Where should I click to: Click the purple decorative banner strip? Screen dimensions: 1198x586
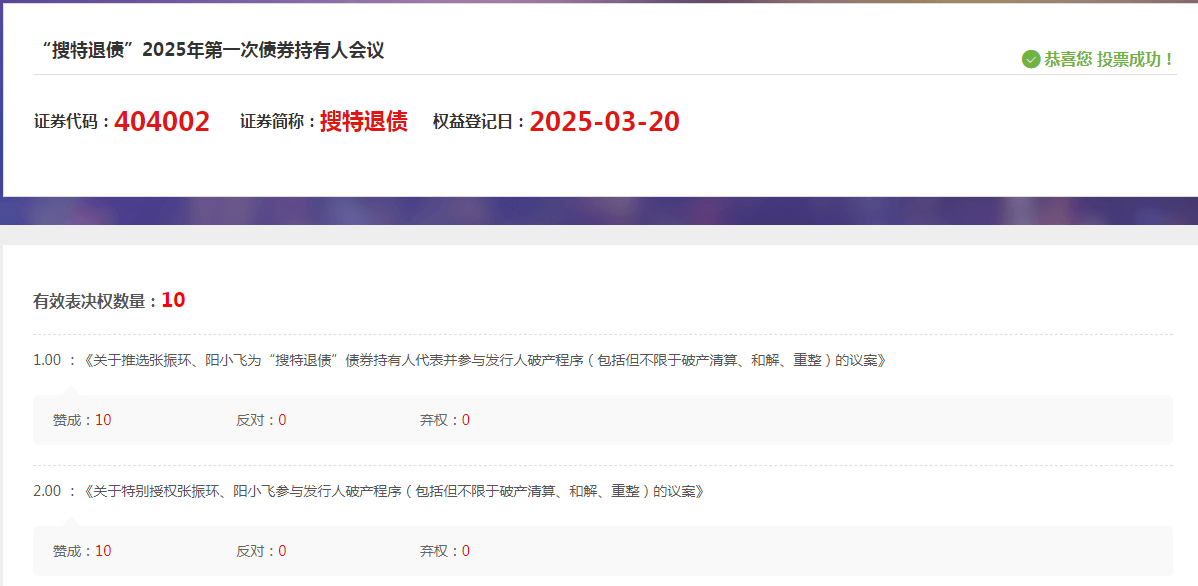tap(600, 211)
